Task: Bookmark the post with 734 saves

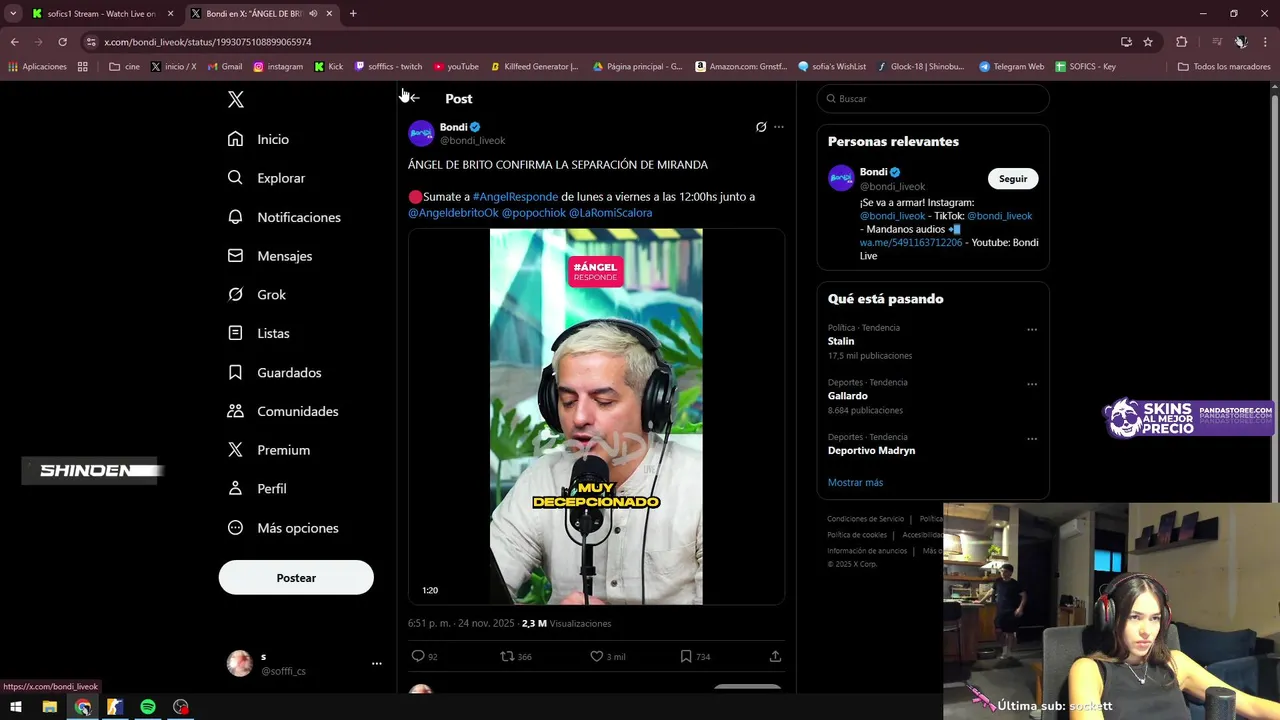Action: click(x=686, y=656)
